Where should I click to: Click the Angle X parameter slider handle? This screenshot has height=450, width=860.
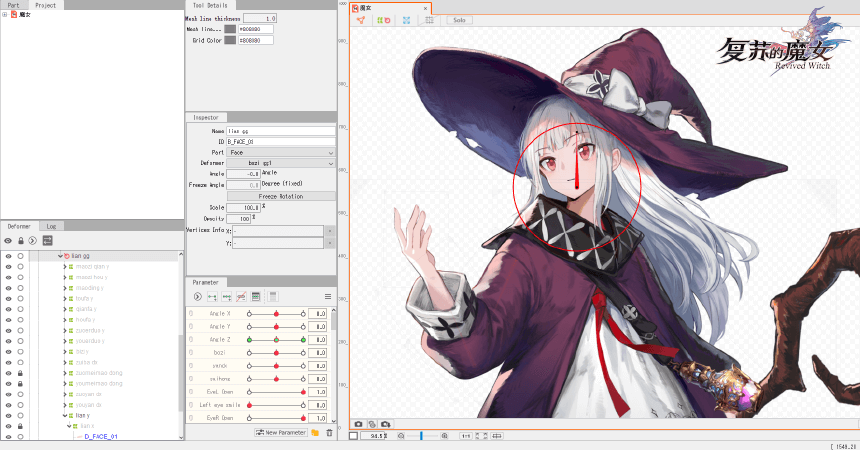[276, 314]
